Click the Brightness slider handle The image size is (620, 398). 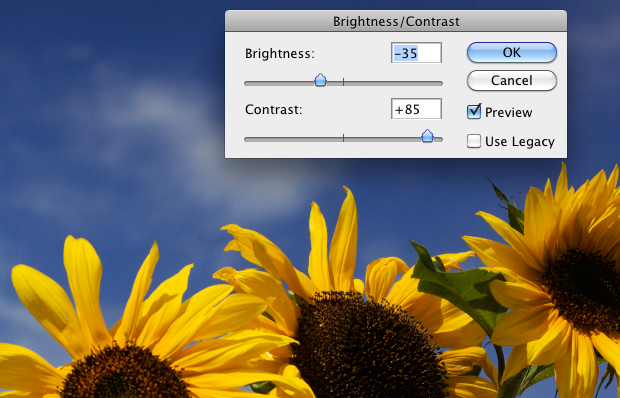pos(320,80)
